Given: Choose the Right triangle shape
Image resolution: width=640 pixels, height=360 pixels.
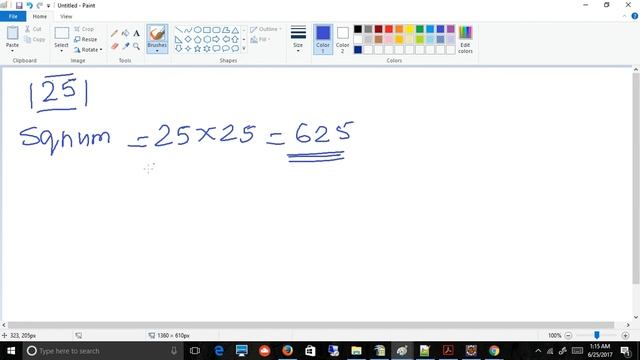Looking at the screenshot, I should [179, 39].
